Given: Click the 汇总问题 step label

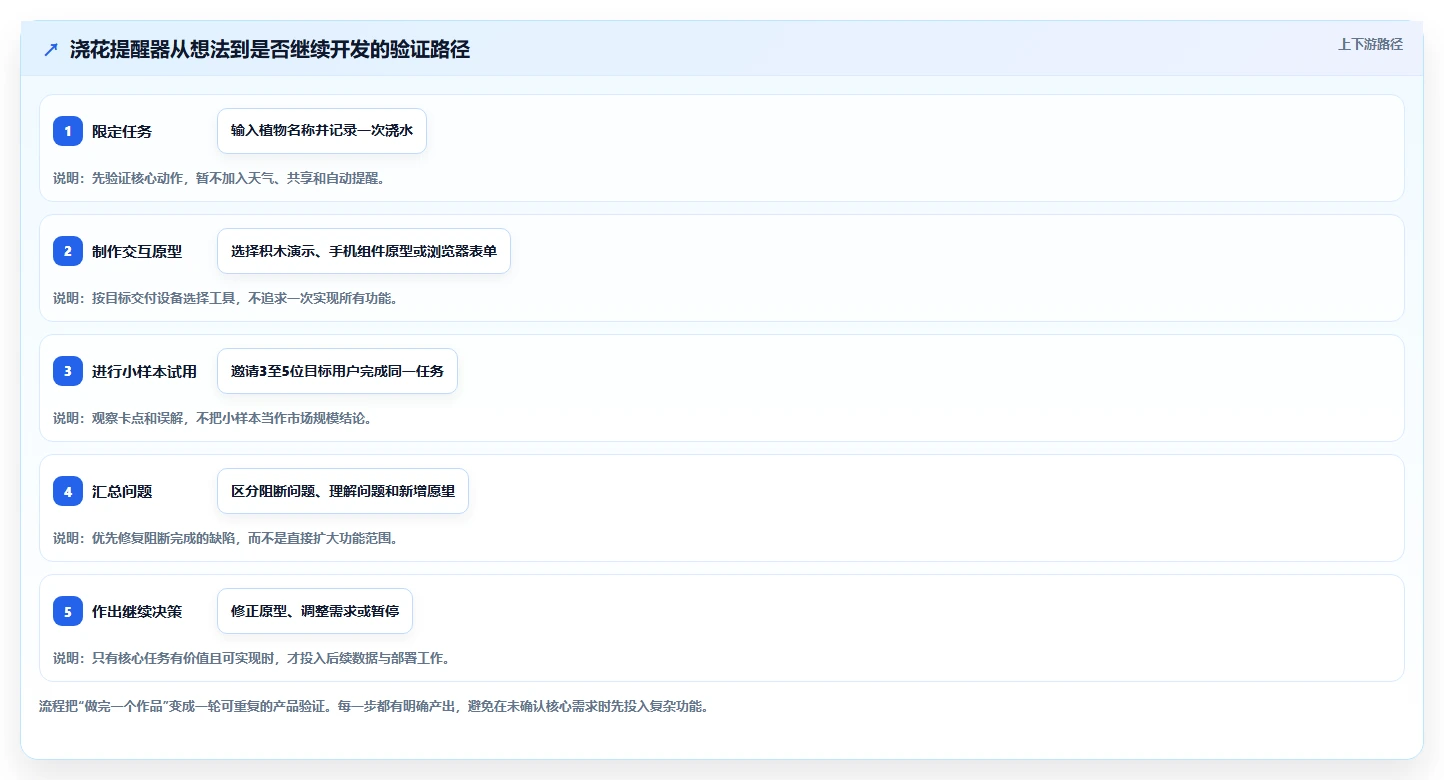Looking at the screenshot, I should [x=122, y=492].
